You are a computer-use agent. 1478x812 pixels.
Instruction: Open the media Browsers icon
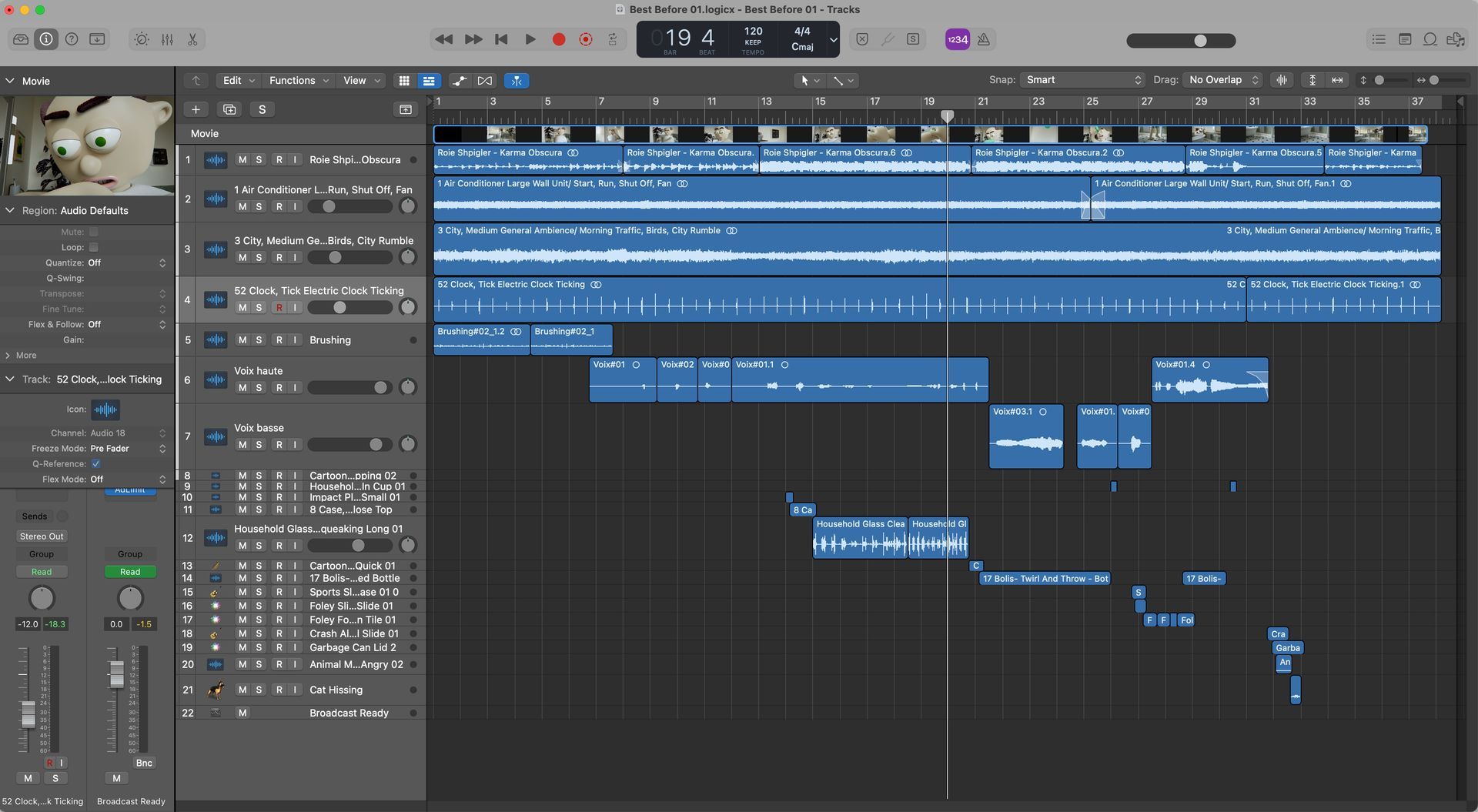click(x=1456, y=39)
